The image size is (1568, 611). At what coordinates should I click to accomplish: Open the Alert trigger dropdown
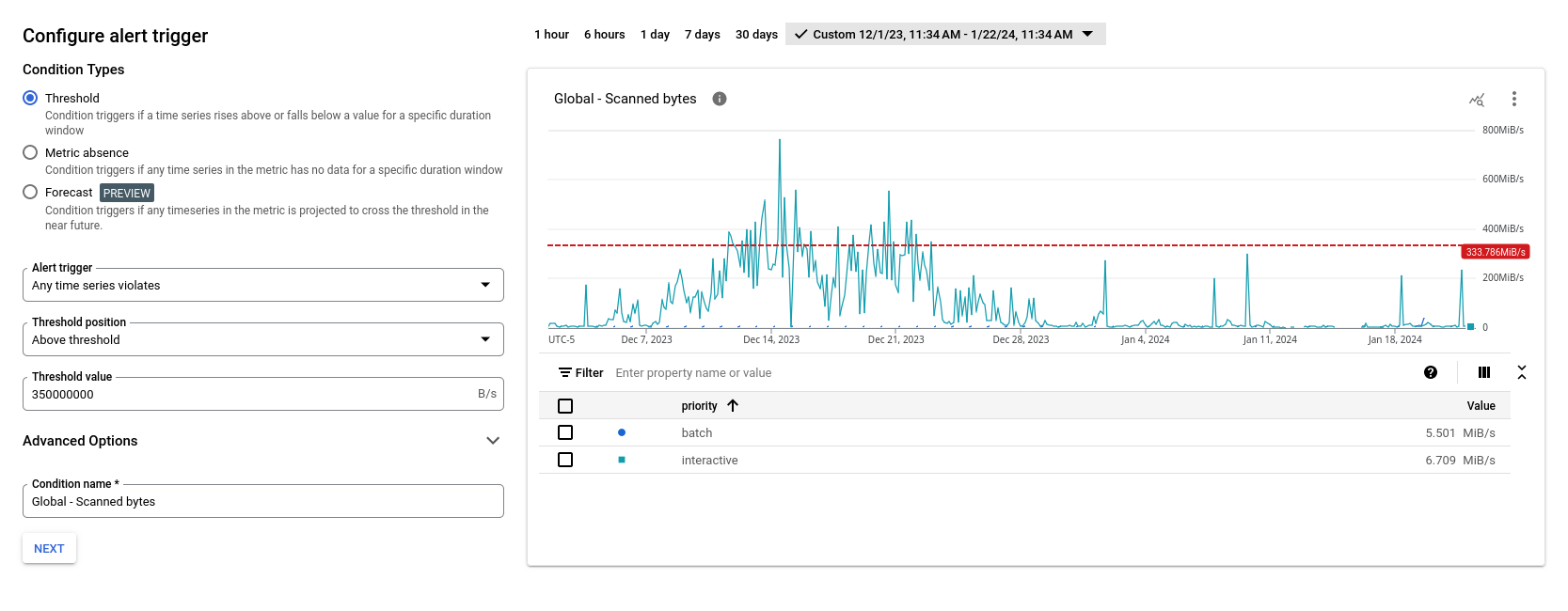click(x=262, y=285)
